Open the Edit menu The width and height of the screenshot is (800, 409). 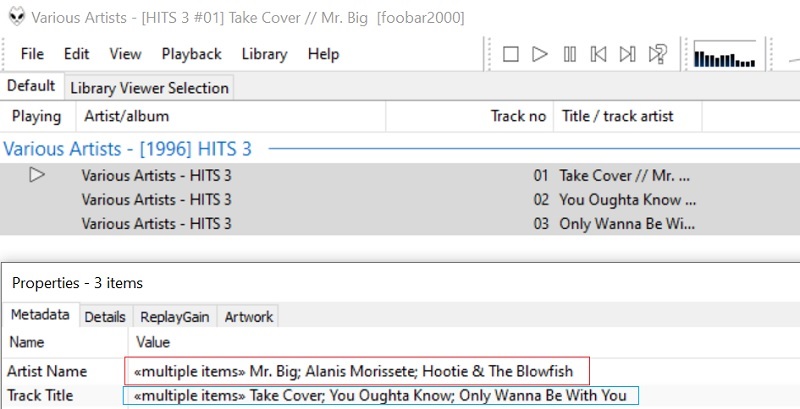tap(77, 54)
